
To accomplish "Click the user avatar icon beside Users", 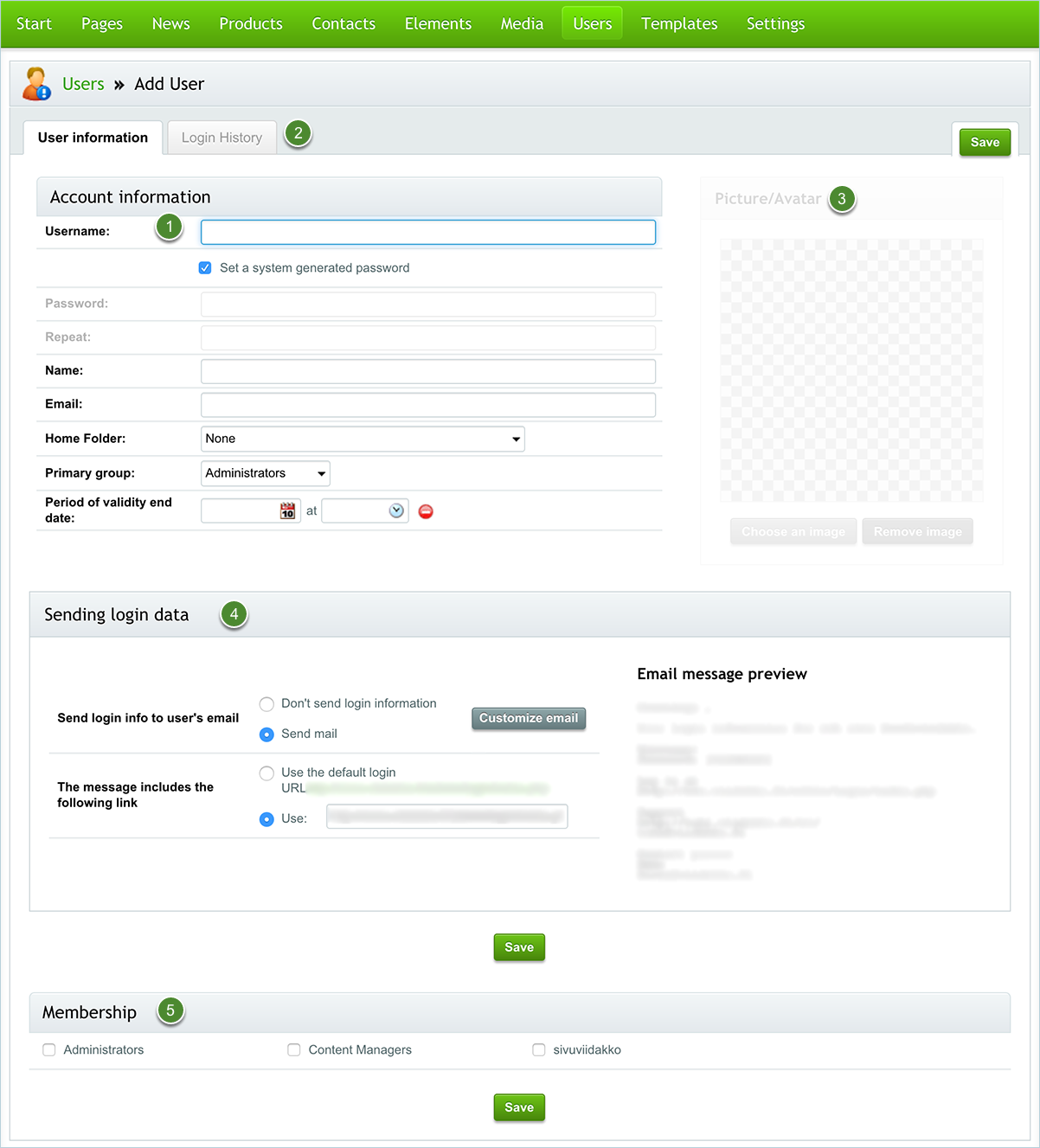I will point(36,84).
